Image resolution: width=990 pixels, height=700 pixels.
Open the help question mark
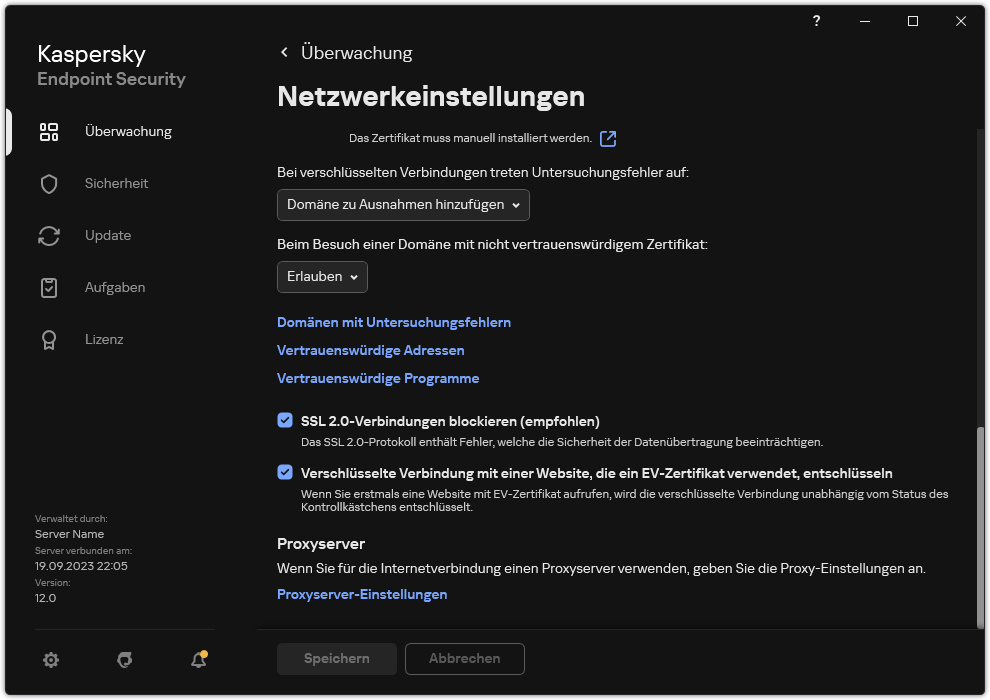coord(816,21)
